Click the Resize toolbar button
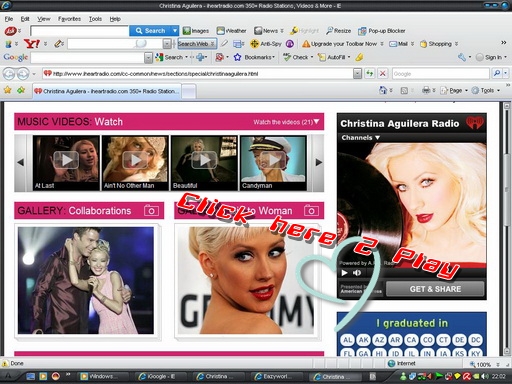The width and height of the screenshot is (512, 384). [338, 31]
